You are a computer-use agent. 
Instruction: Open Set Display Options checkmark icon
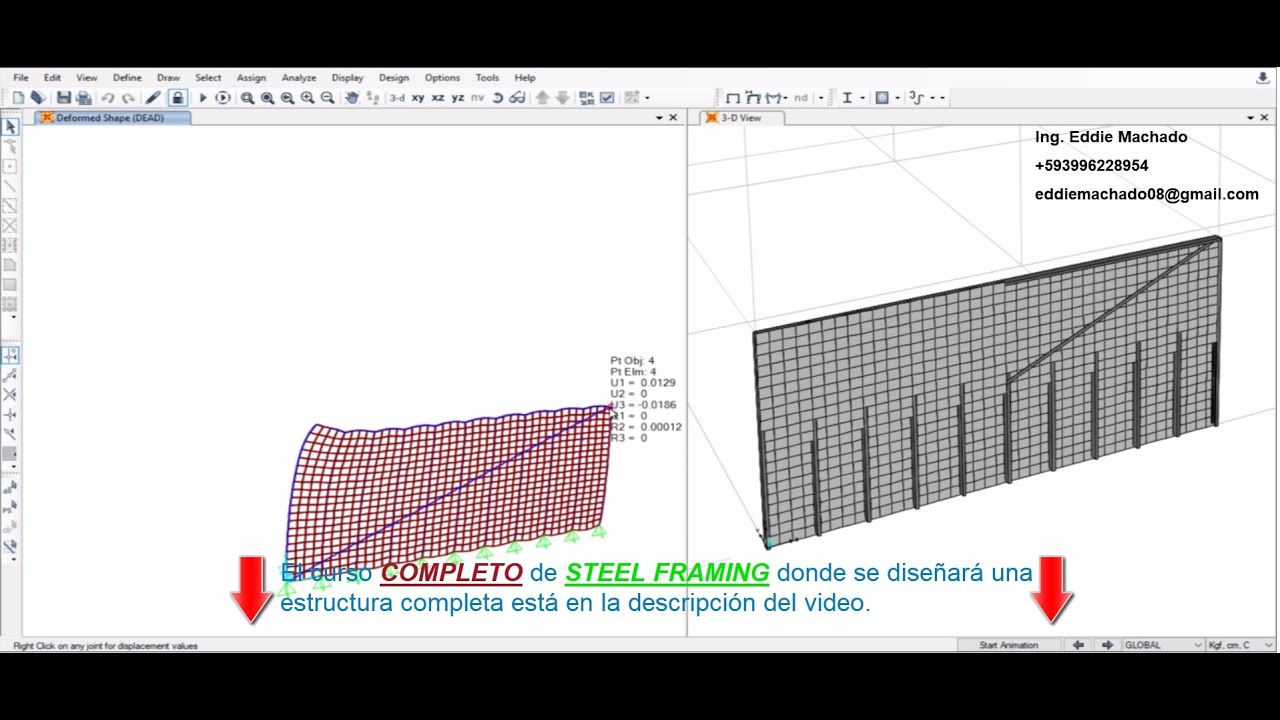pos(607,98)
